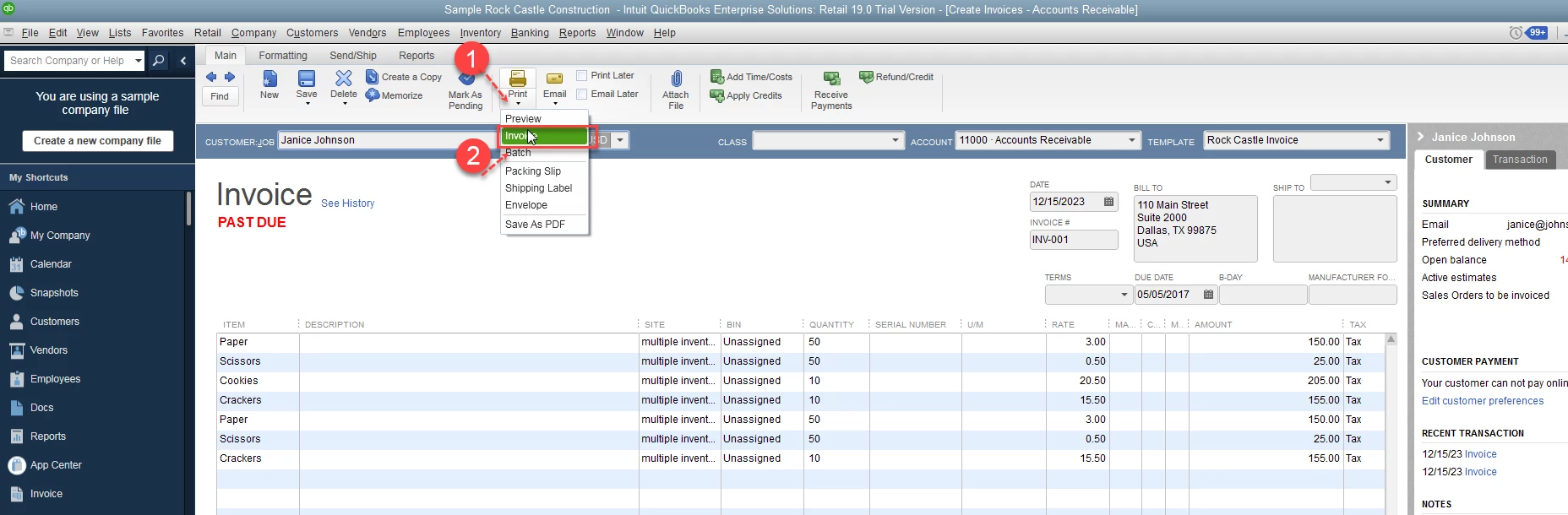Switch to Transaction tab
1568x515 pixels.
click(1520, 160)
